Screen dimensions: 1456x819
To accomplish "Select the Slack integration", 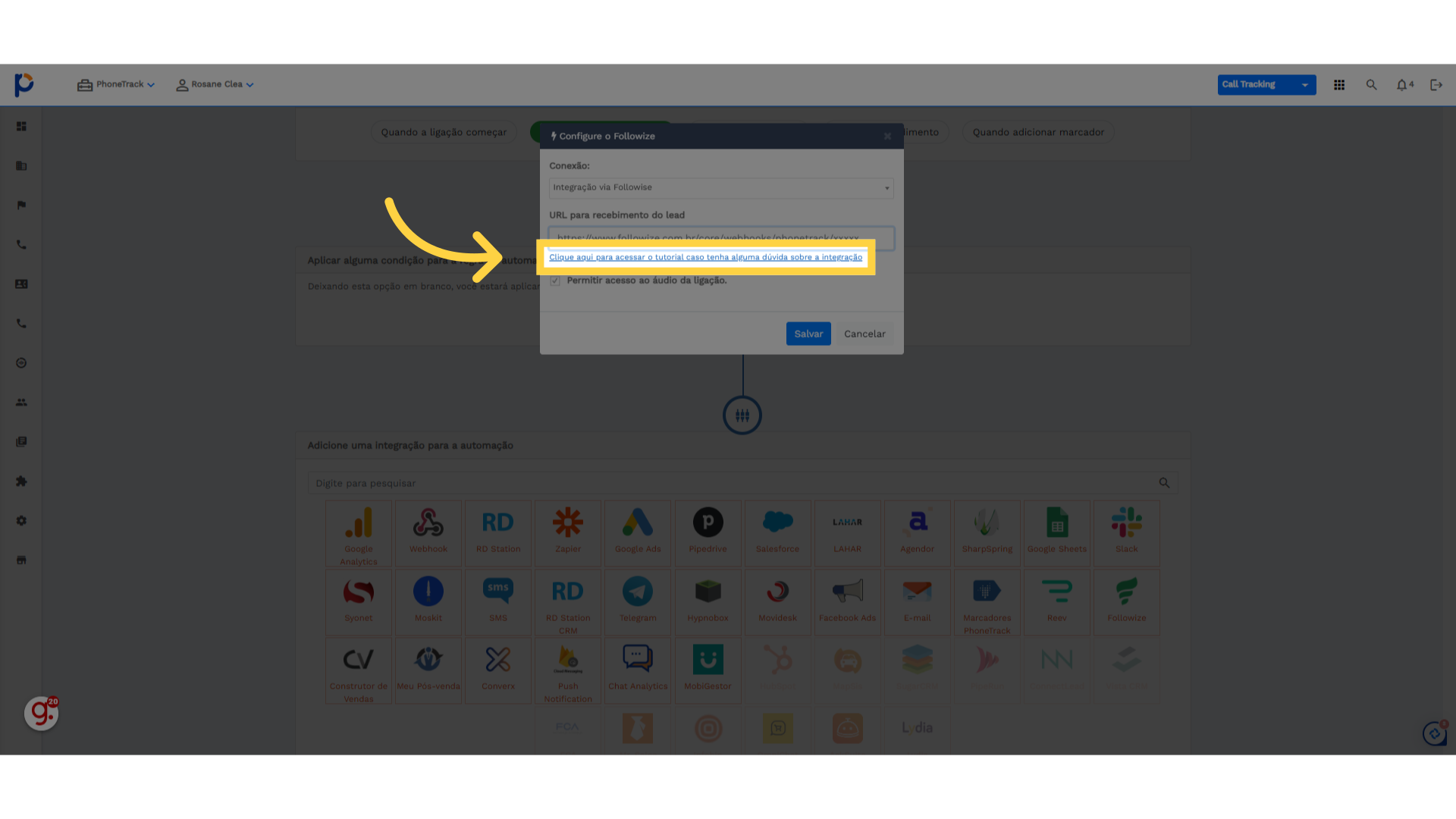I will point(1126,534).
